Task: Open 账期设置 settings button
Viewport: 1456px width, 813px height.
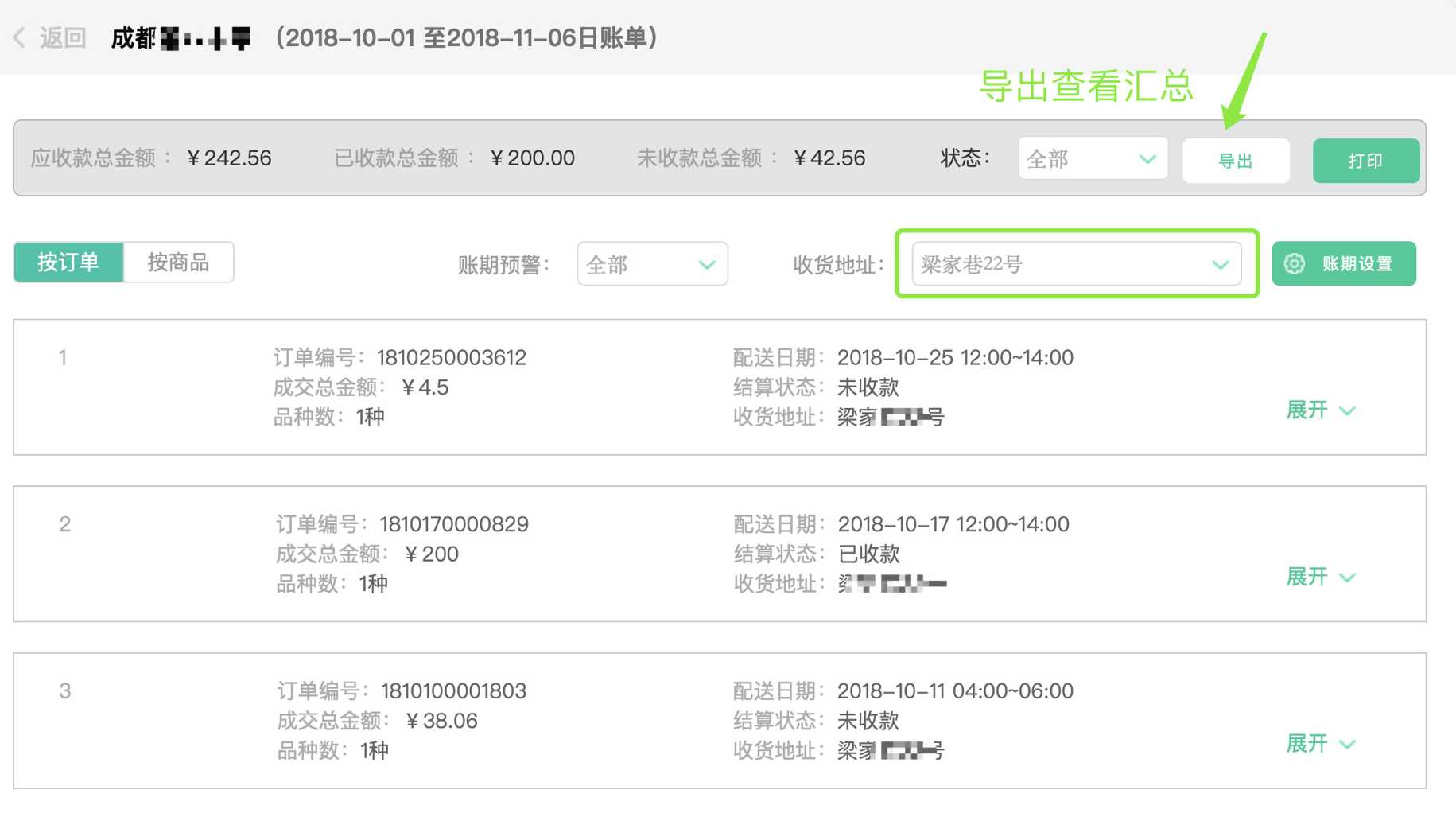Action: point(1344,264)
